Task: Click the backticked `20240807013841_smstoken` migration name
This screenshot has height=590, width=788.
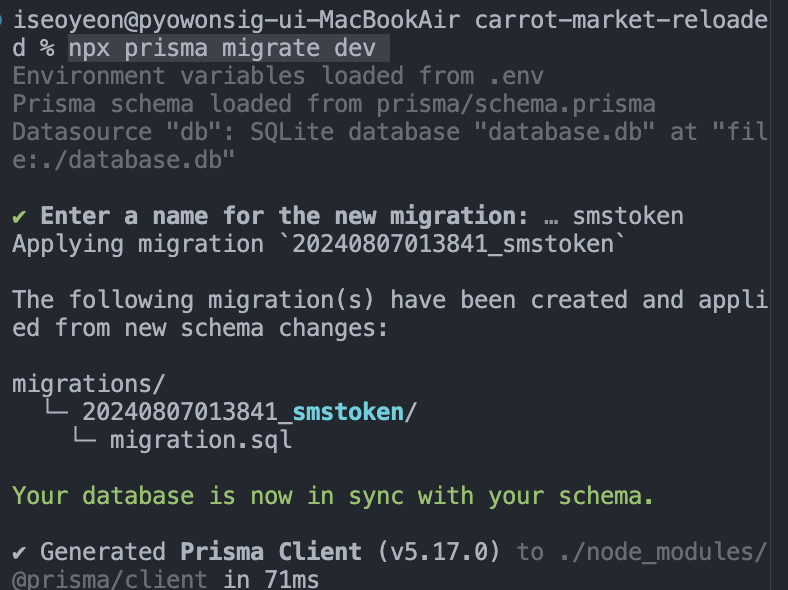Action: pyautogui.click(x=453, y=244)
